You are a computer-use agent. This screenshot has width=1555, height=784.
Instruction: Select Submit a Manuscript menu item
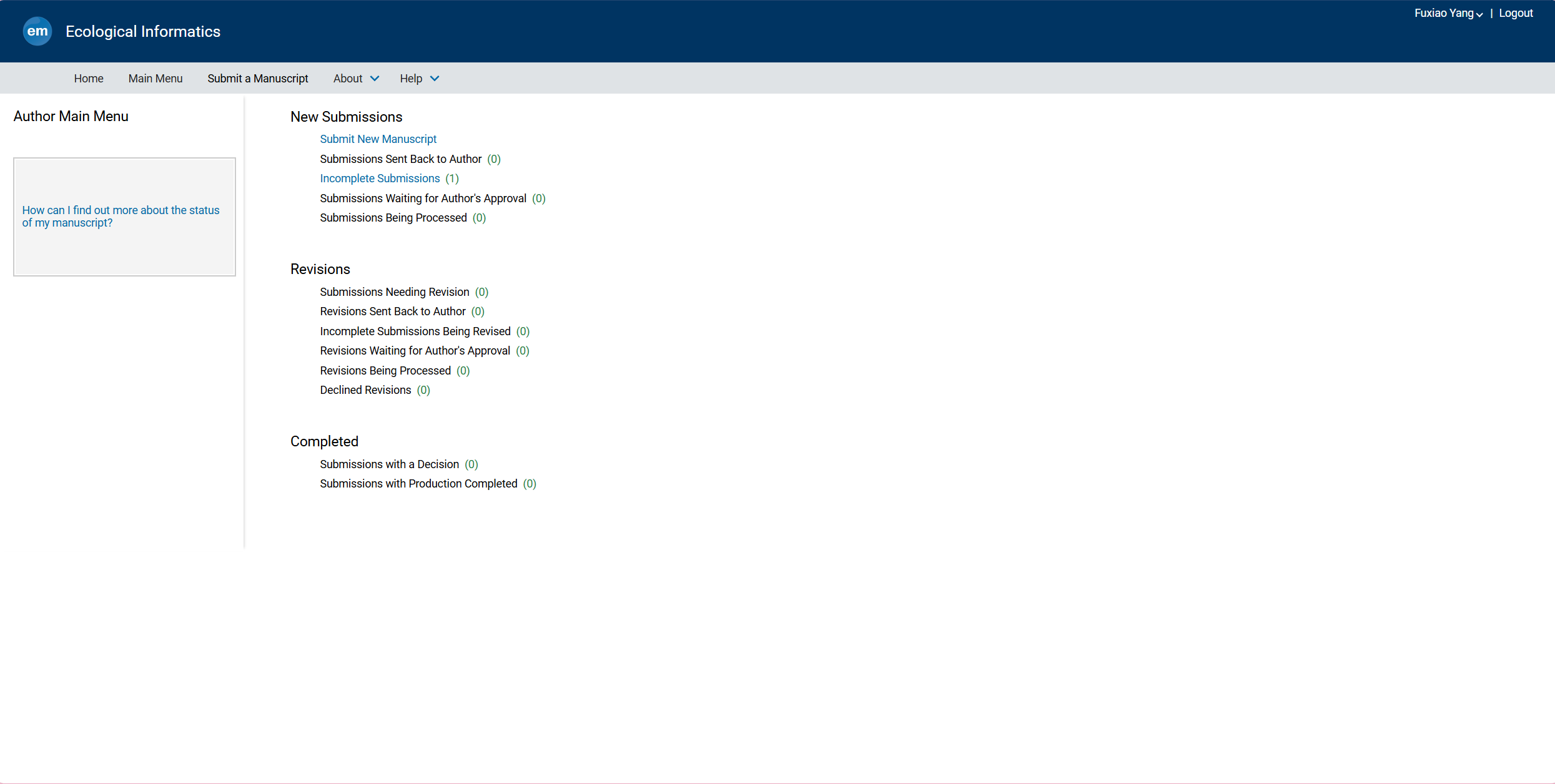257,79
